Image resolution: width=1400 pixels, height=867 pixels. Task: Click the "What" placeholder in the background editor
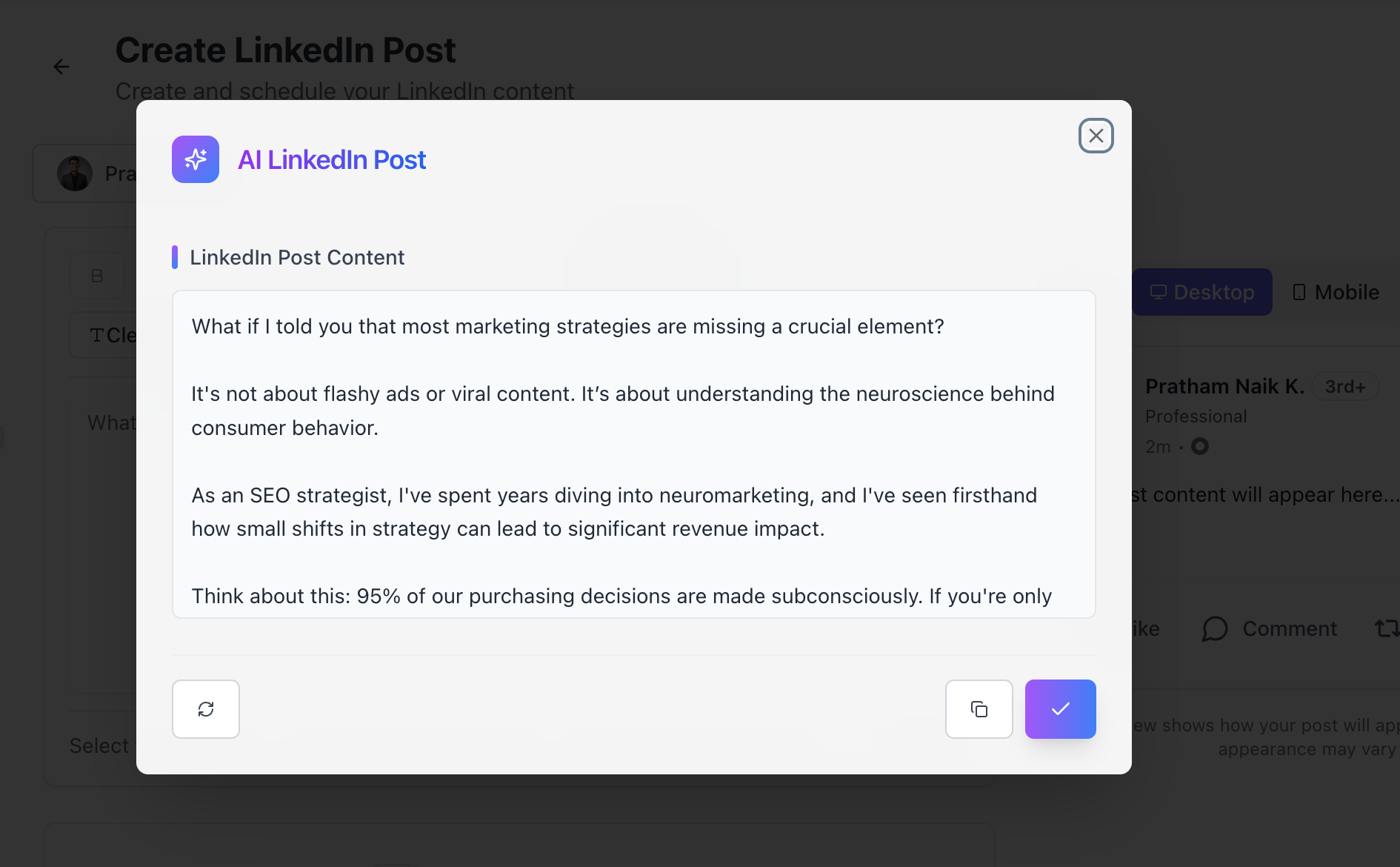(x=112, y=422)
